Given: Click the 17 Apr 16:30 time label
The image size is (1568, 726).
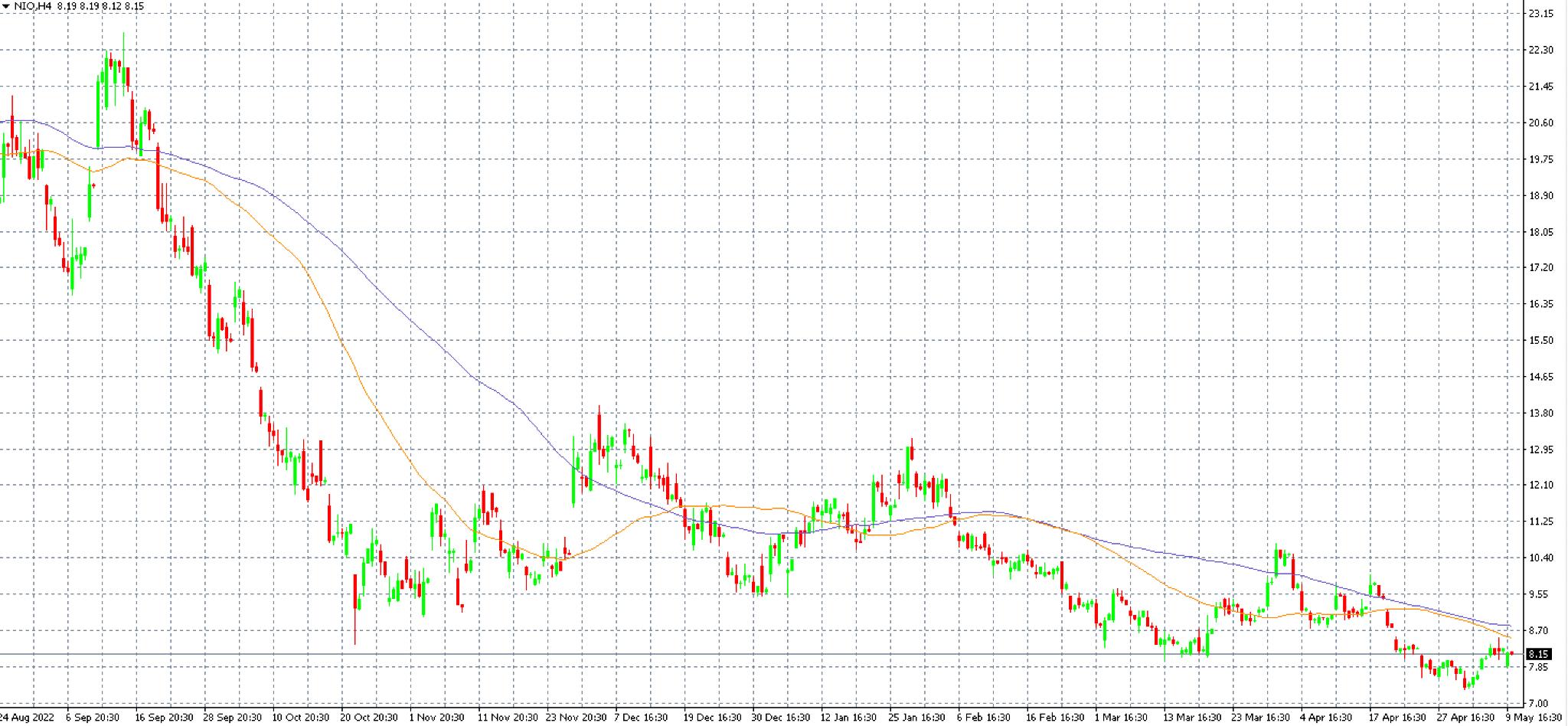Looking at the screenshot, I should click(x=1397, y=718).
